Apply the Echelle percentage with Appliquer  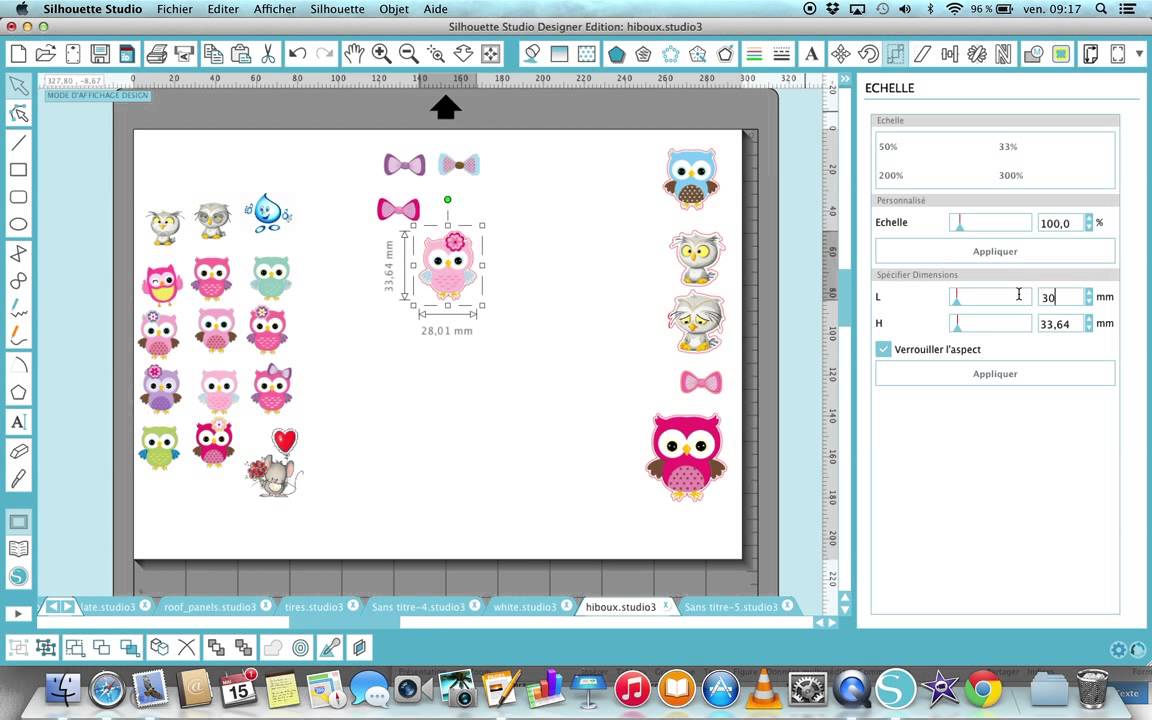point(995,251)
